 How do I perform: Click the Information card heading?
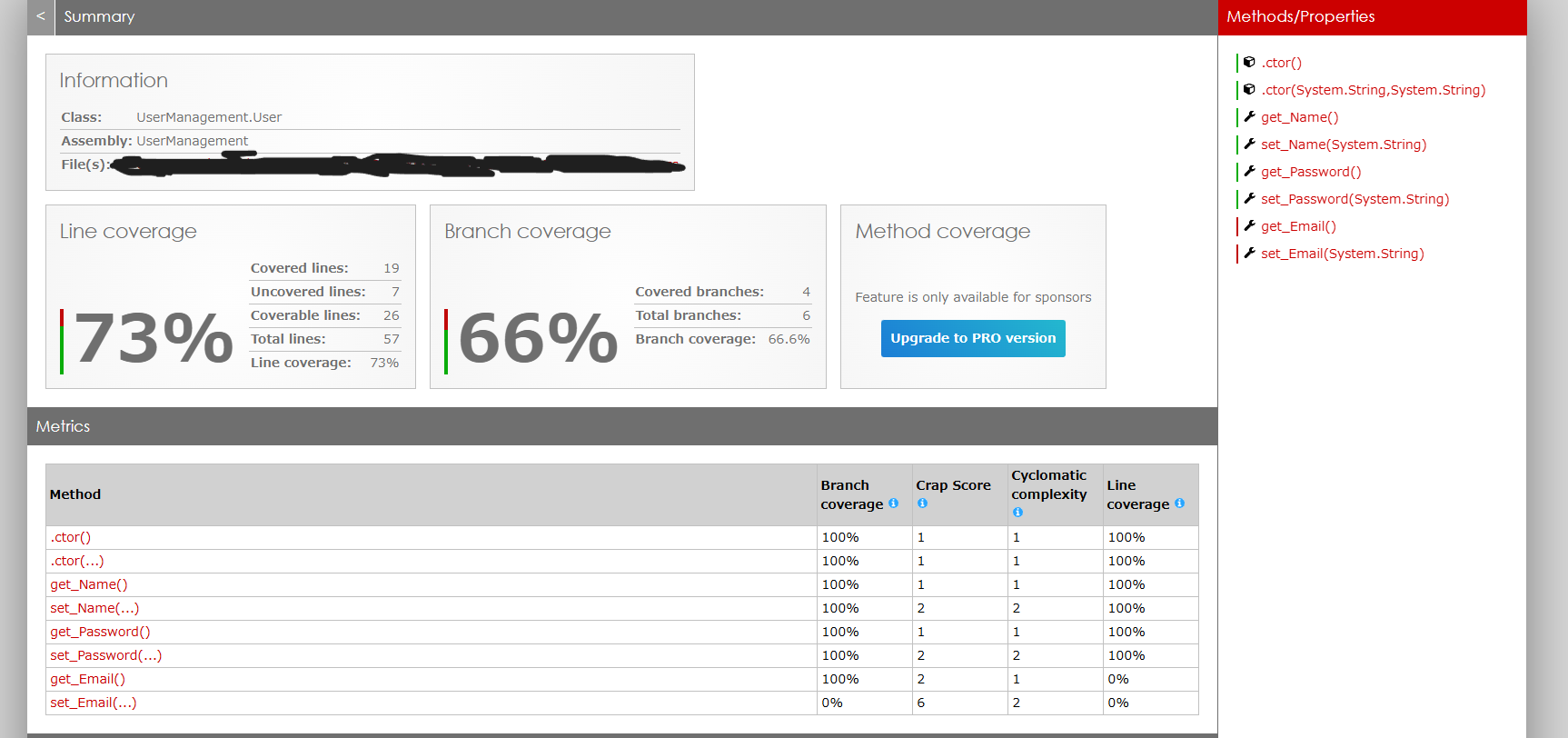[x=114, y=81]
